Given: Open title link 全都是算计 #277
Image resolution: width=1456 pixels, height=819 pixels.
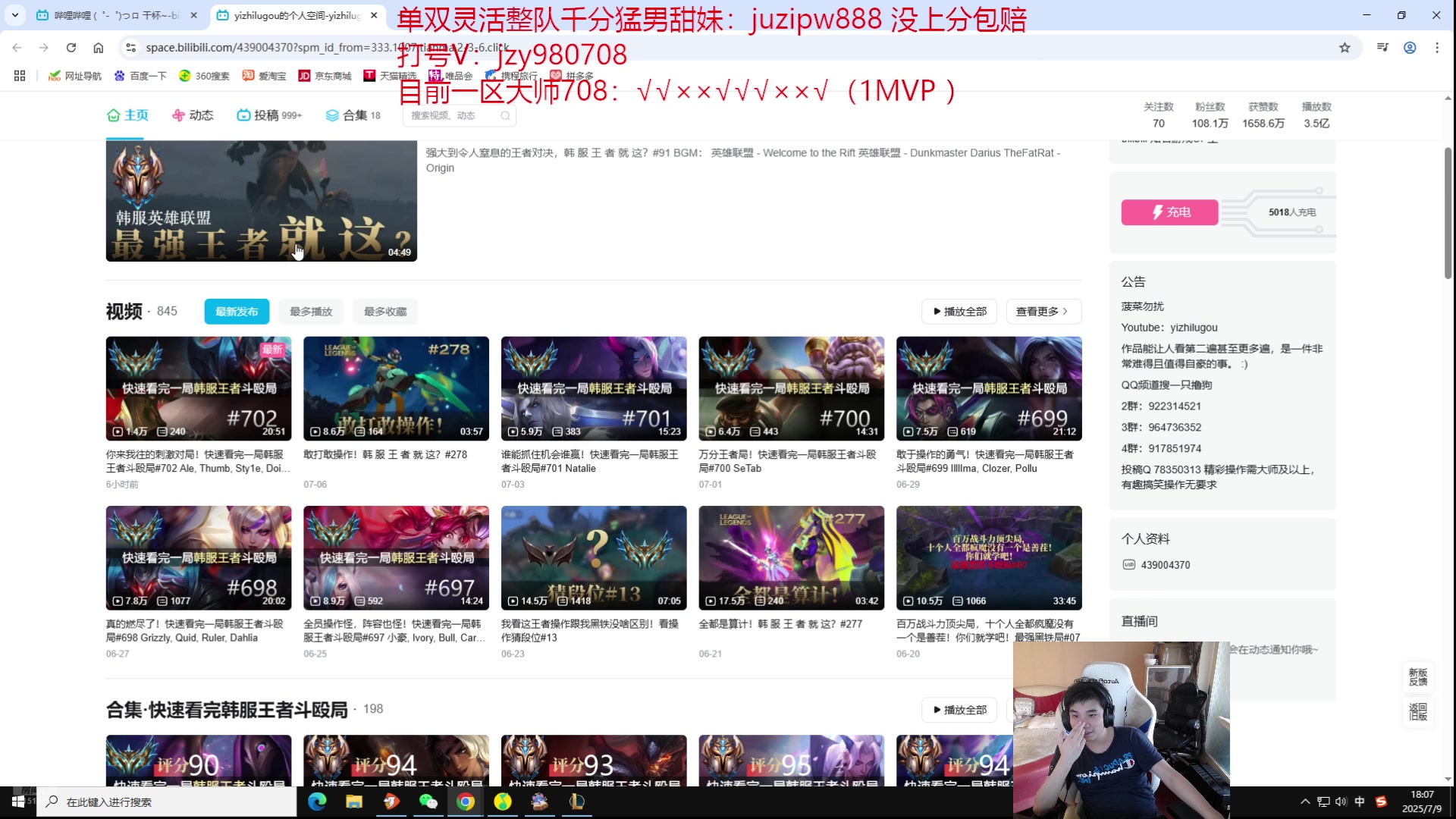Looking at the screenshot, I should 780,624.
